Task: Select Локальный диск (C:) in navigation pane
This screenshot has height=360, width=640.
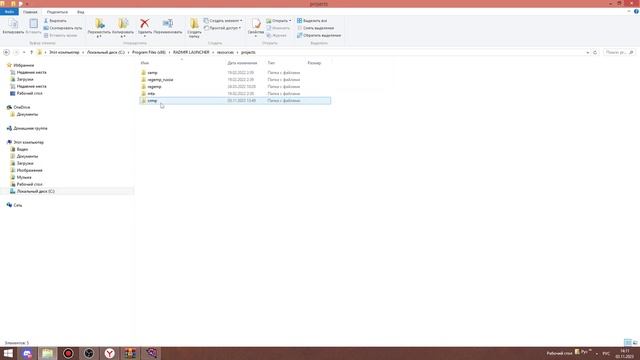Action: click(x=36, y=191)
